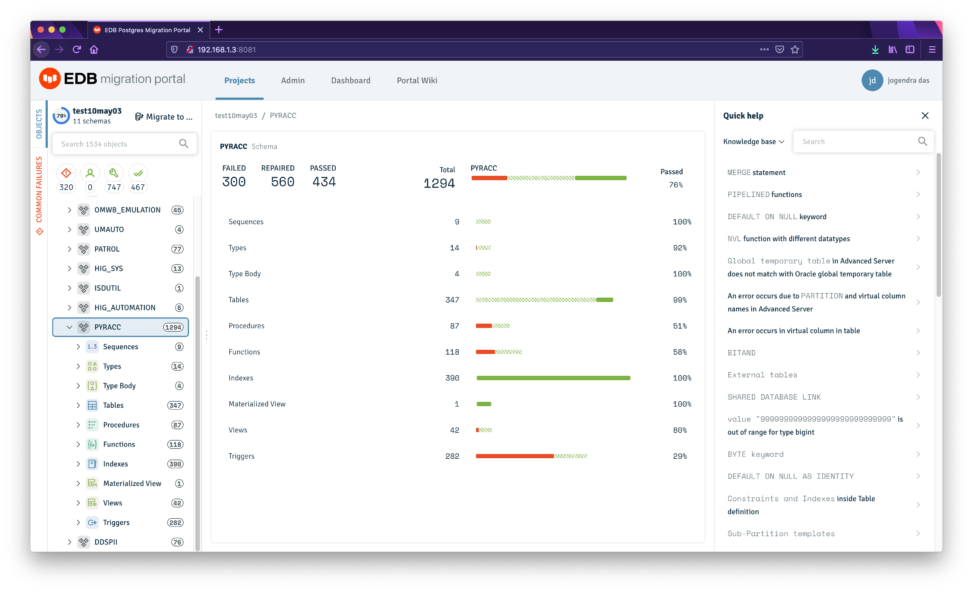Open the Portal Wiki tab

(417, 81)
